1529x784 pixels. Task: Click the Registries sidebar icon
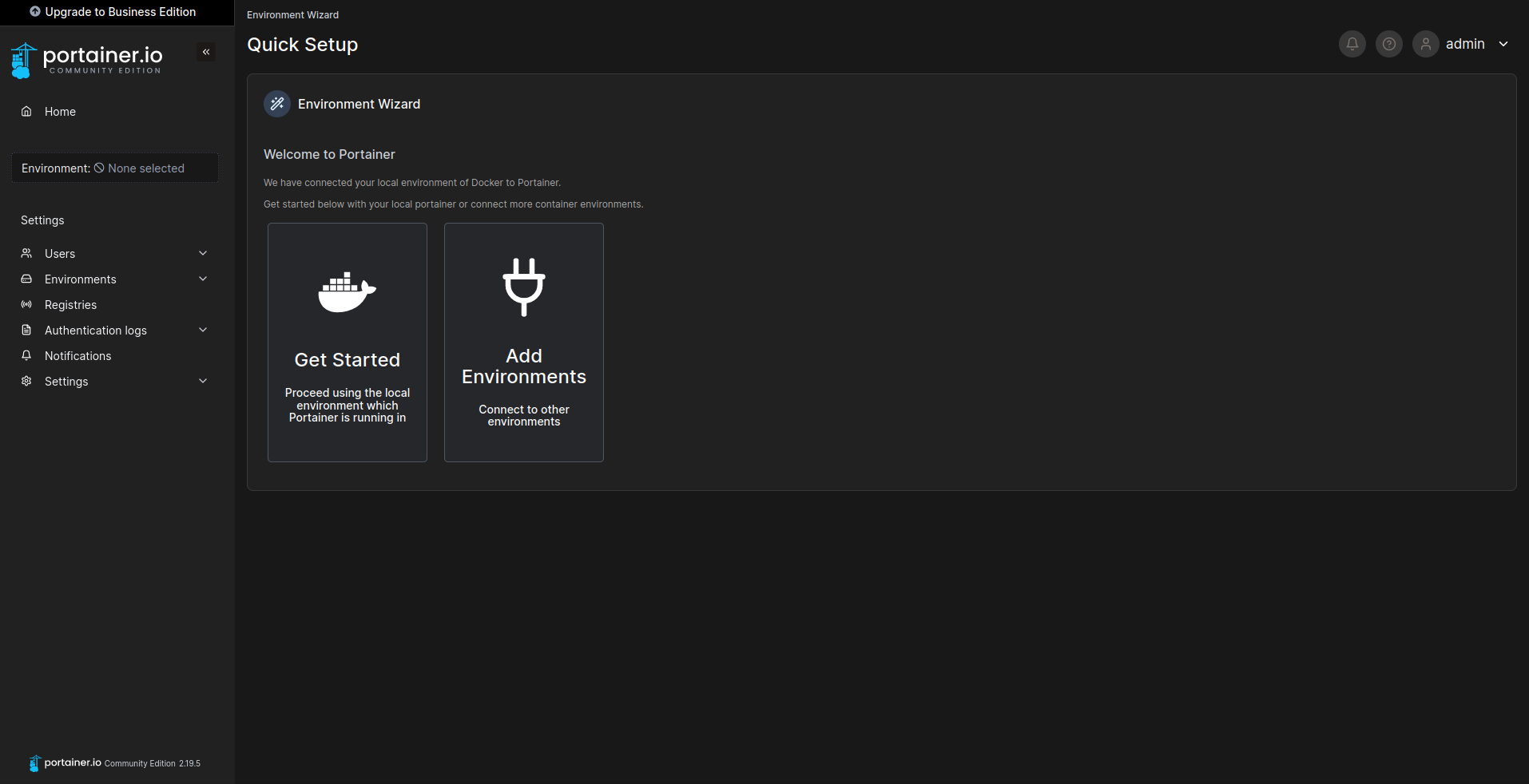tap(26, 305)
